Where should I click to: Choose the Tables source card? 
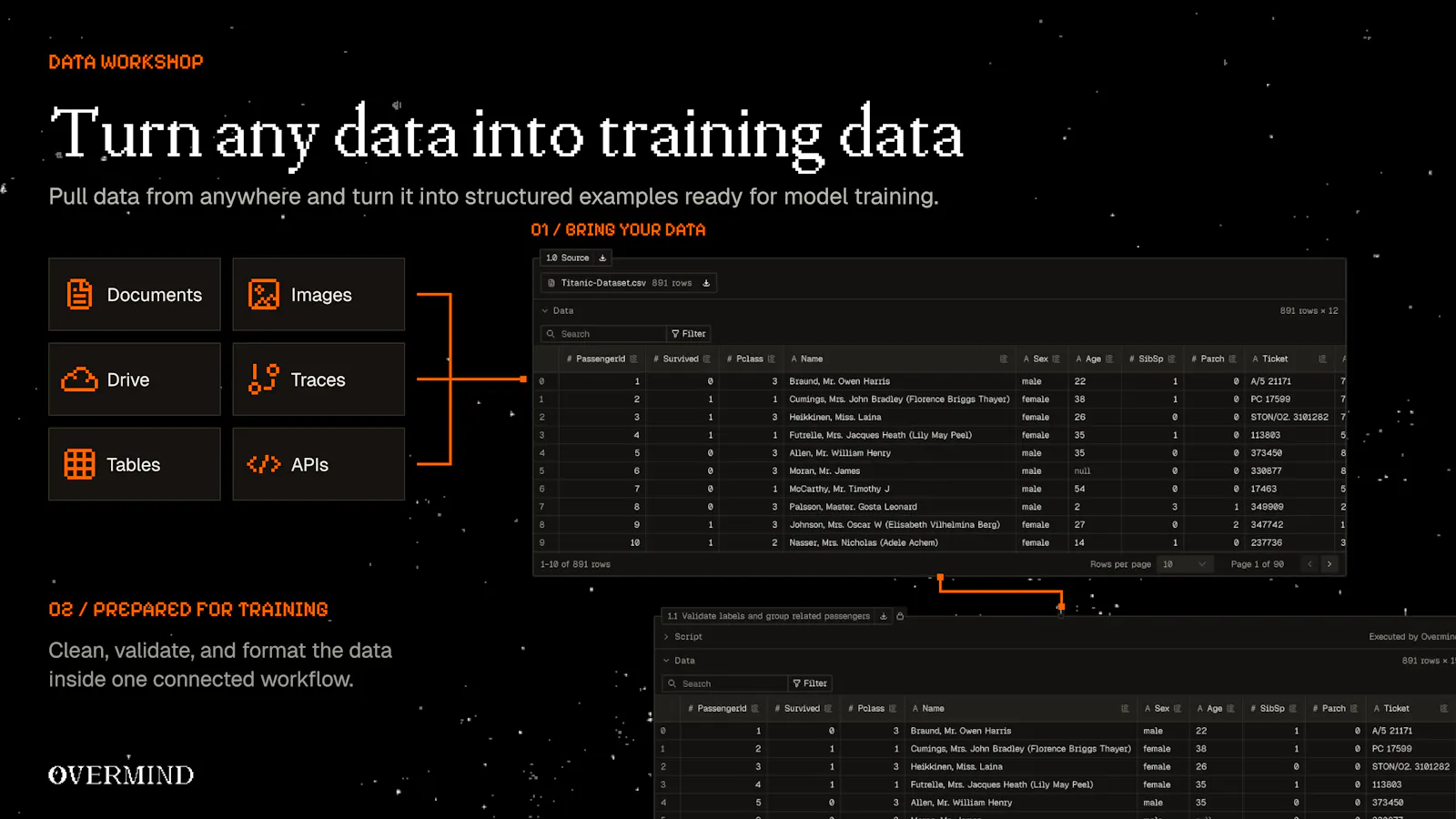coord(135,464)
